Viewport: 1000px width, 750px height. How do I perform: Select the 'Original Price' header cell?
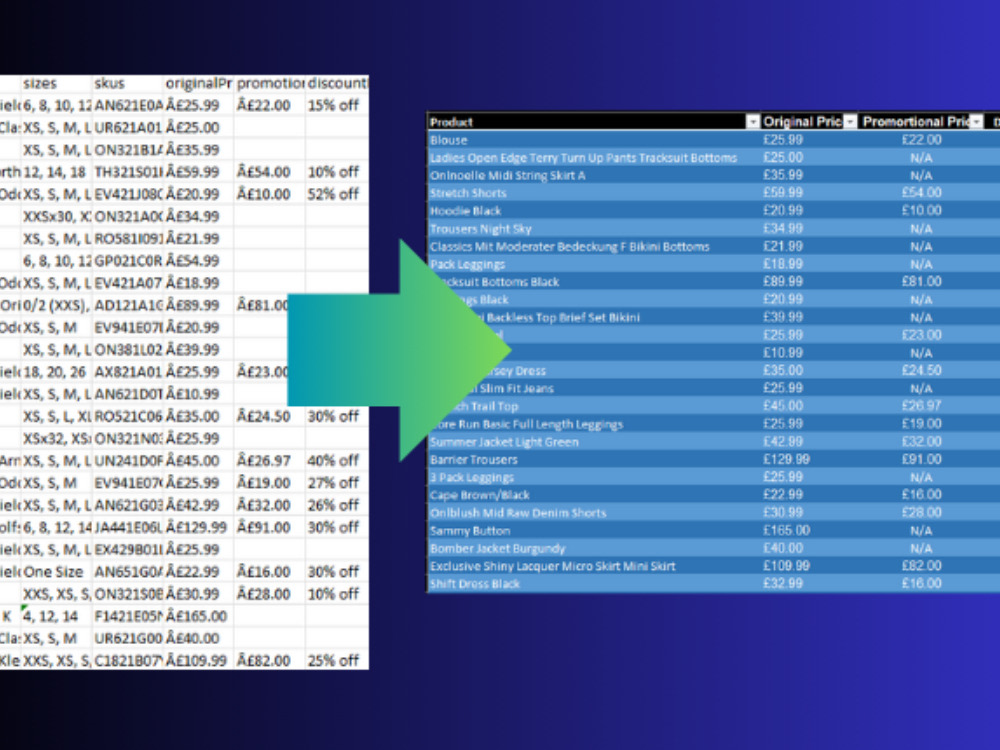(x=809, y=122)
